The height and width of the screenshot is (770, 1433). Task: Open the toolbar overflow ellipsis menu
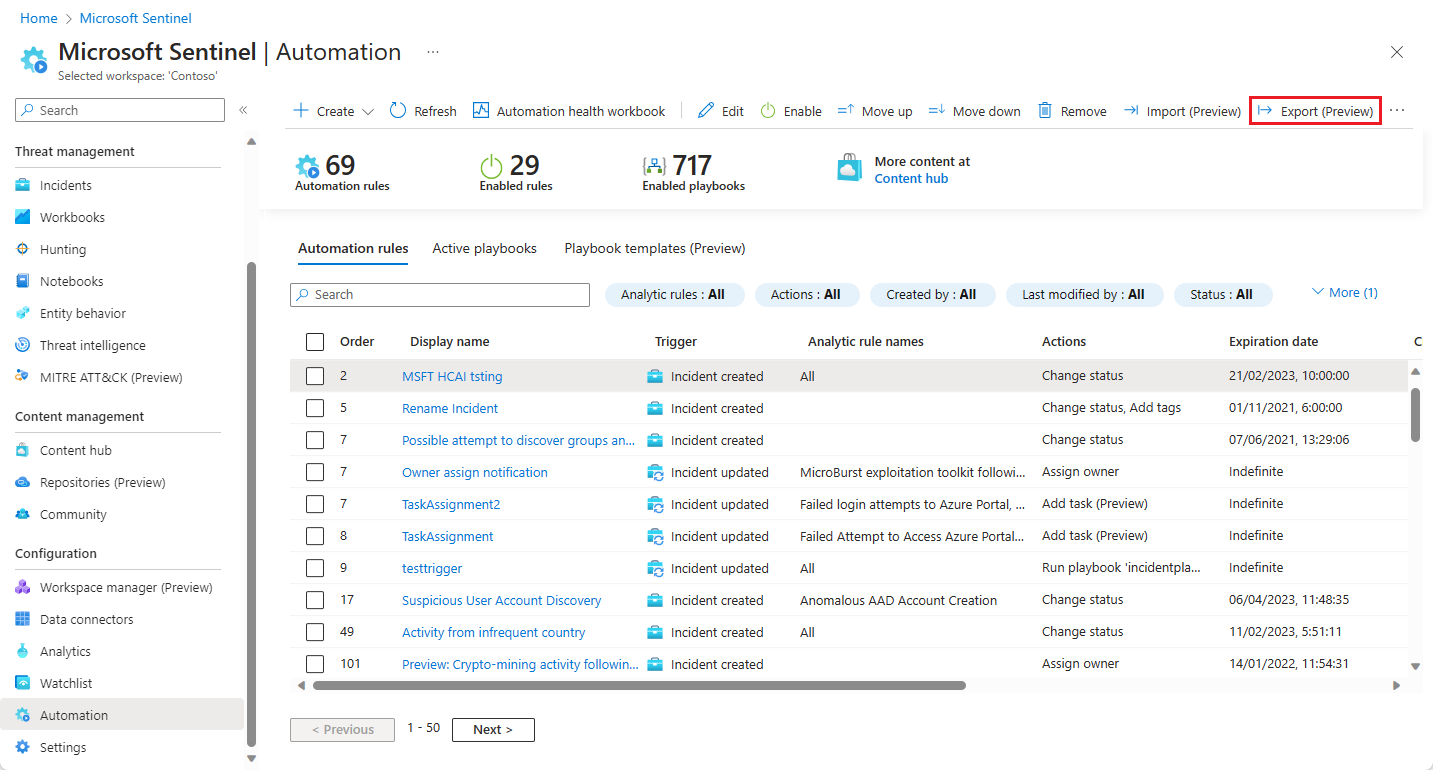(1397, 111)
